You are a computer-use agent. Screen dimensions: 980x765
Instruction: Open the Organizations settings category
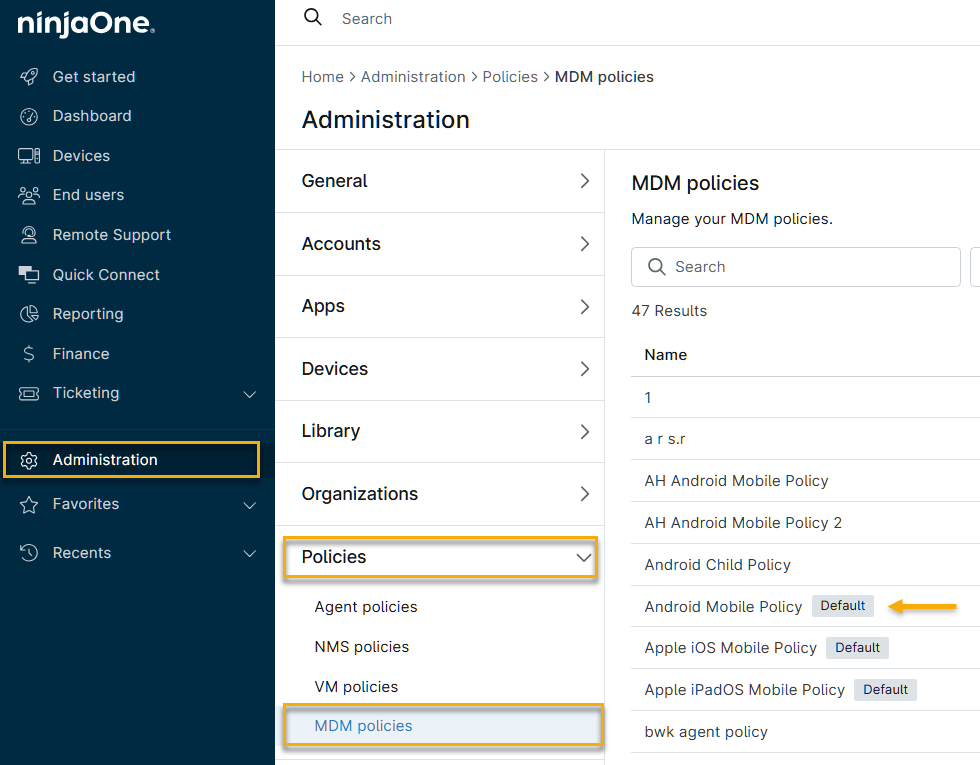pyautogui.click(x=439, y=494)
